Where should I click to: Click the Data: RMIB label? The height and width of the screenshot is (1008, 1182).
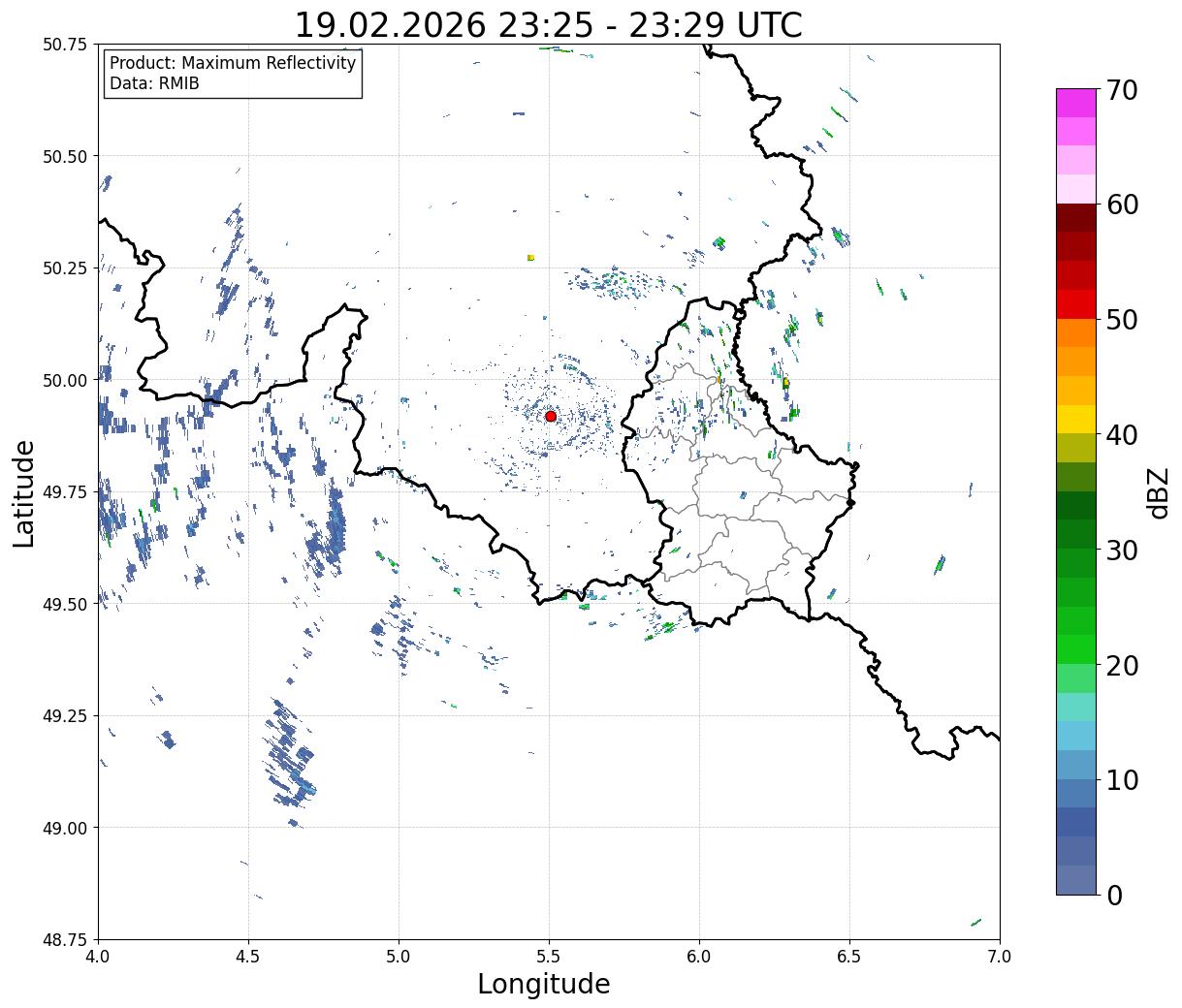pos(154,83)
